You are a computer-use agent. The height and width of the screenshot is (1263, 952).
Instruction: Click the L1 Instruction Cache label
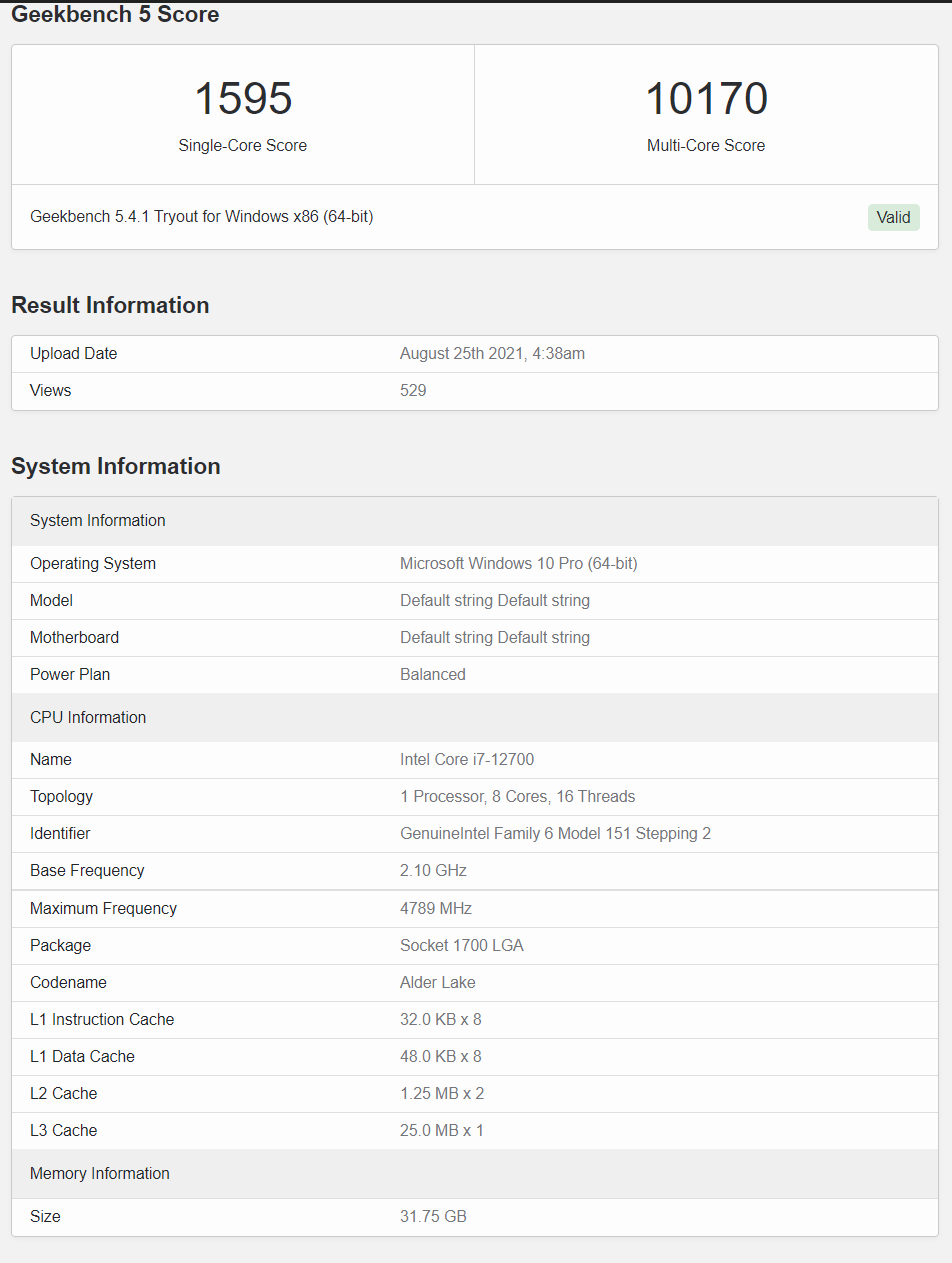point(102,1019)
